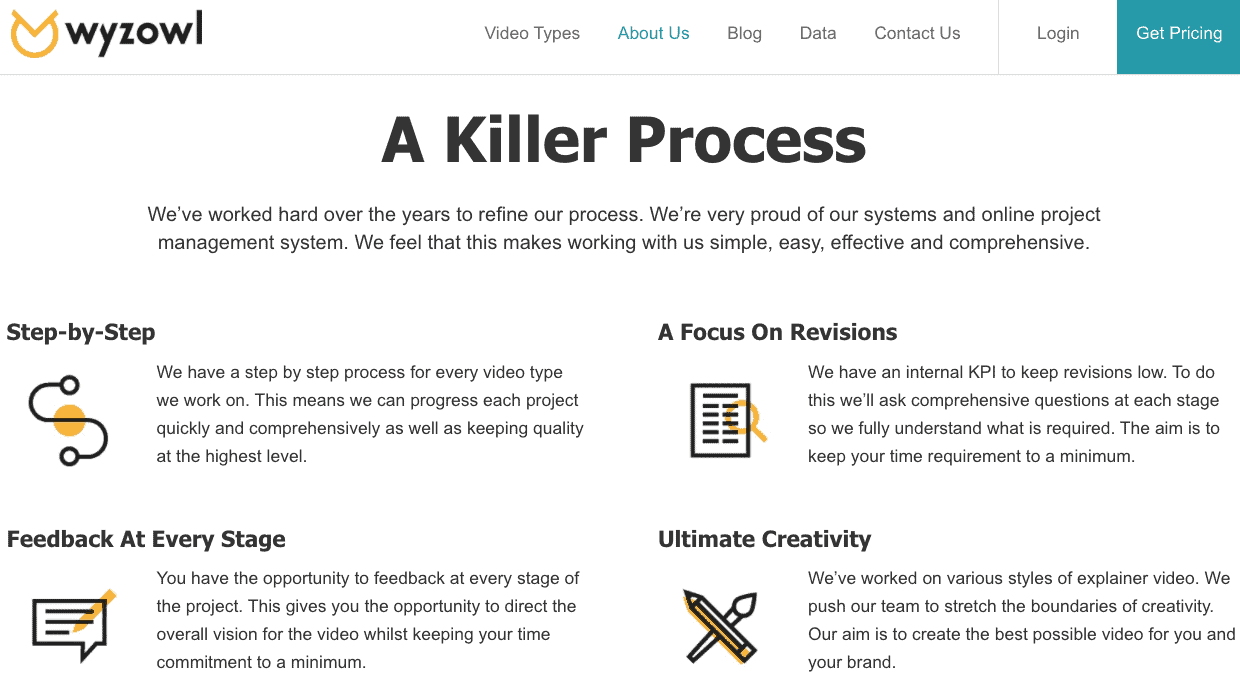Open the Video Types menu

(x=532, y=33)
